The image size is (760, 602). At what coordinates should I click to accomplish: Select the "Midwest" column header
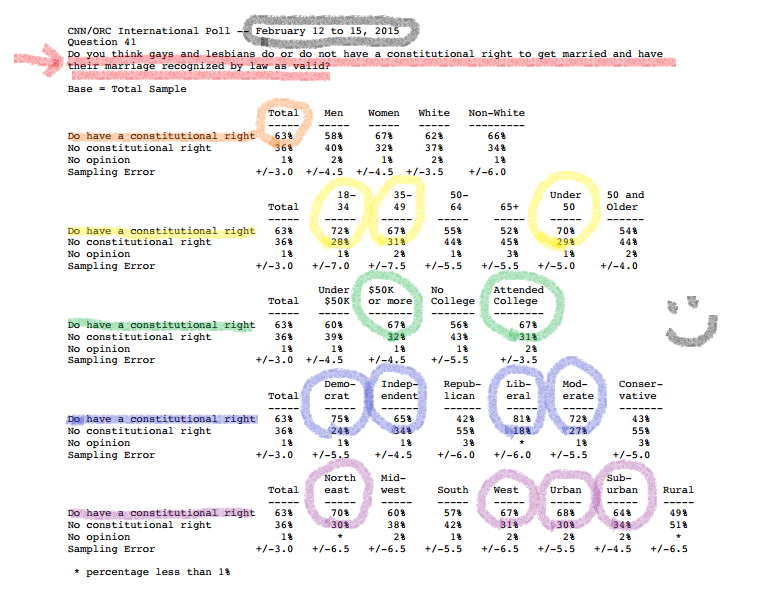click(393, 484)
